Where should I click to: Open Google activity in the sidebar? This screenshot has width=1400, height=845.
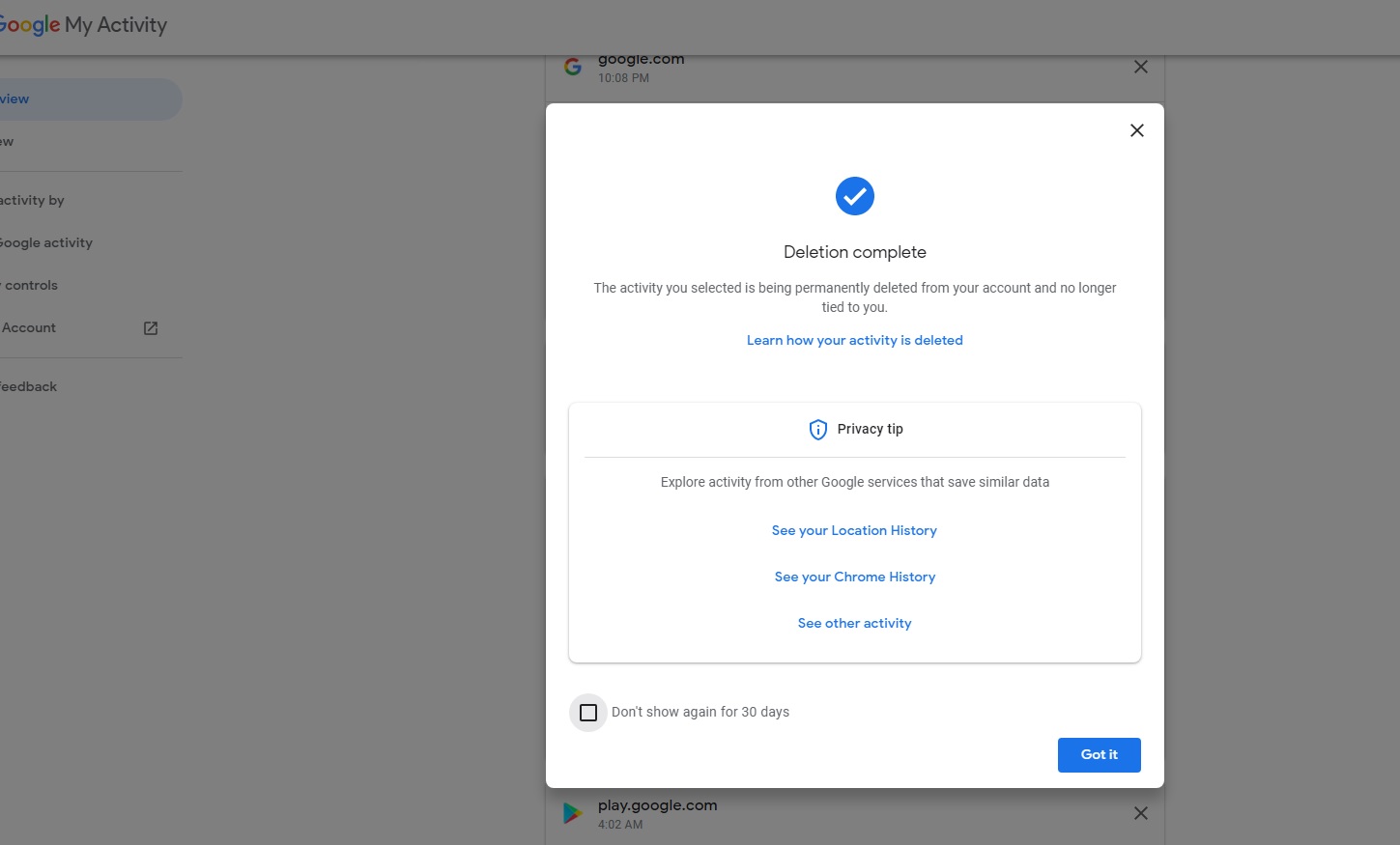(46, 242)
